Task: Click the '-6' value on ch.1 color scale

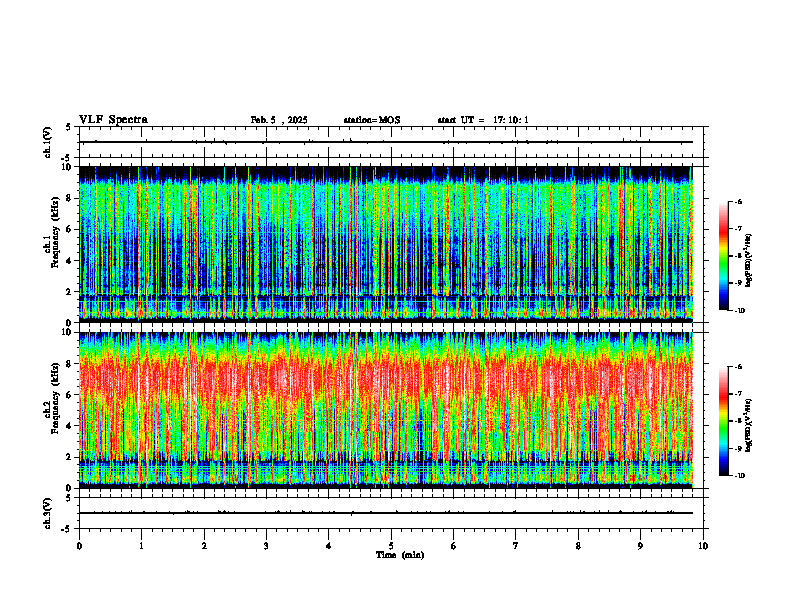Action: pyautogui.click(x=738, y=201)
